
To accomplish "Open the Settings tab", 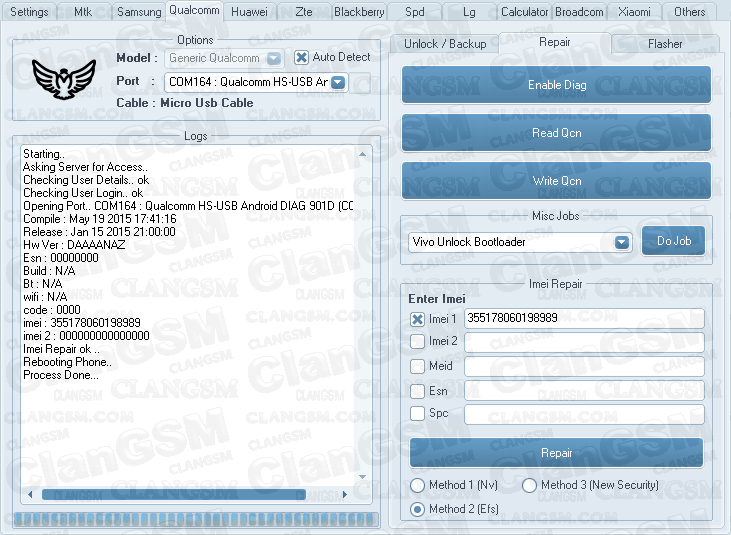I will [x=29, y=12].
